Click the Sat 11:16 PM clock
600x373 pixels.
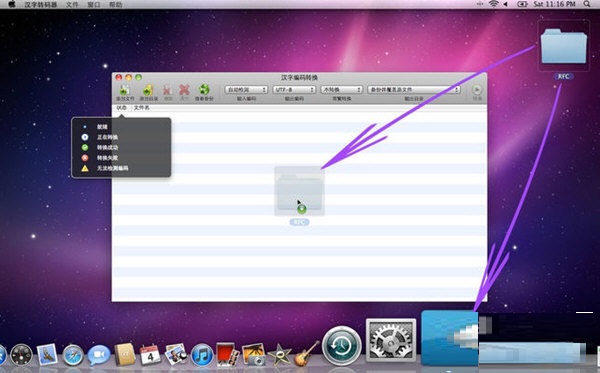554,4
